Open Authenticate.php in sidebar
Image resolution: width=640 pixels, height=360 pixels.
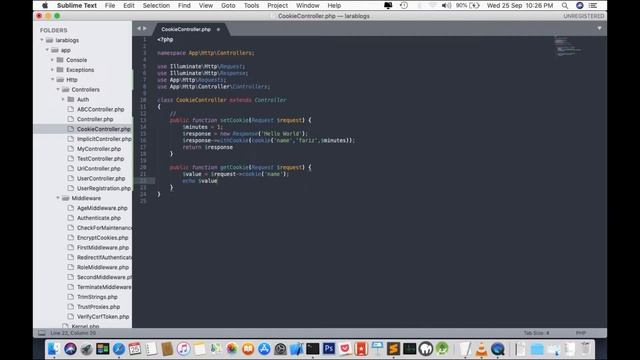(99, 218)
